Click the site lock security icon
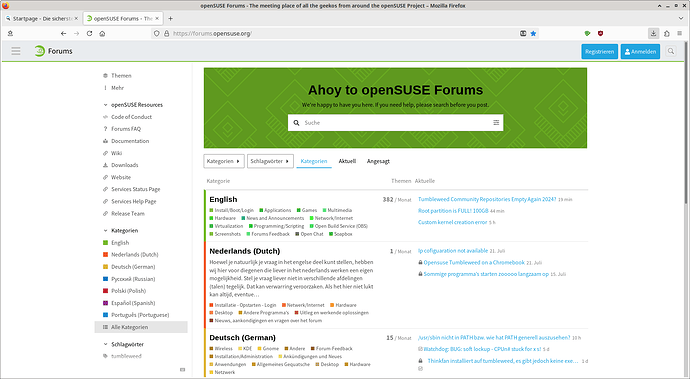 (x=166, y=33)
